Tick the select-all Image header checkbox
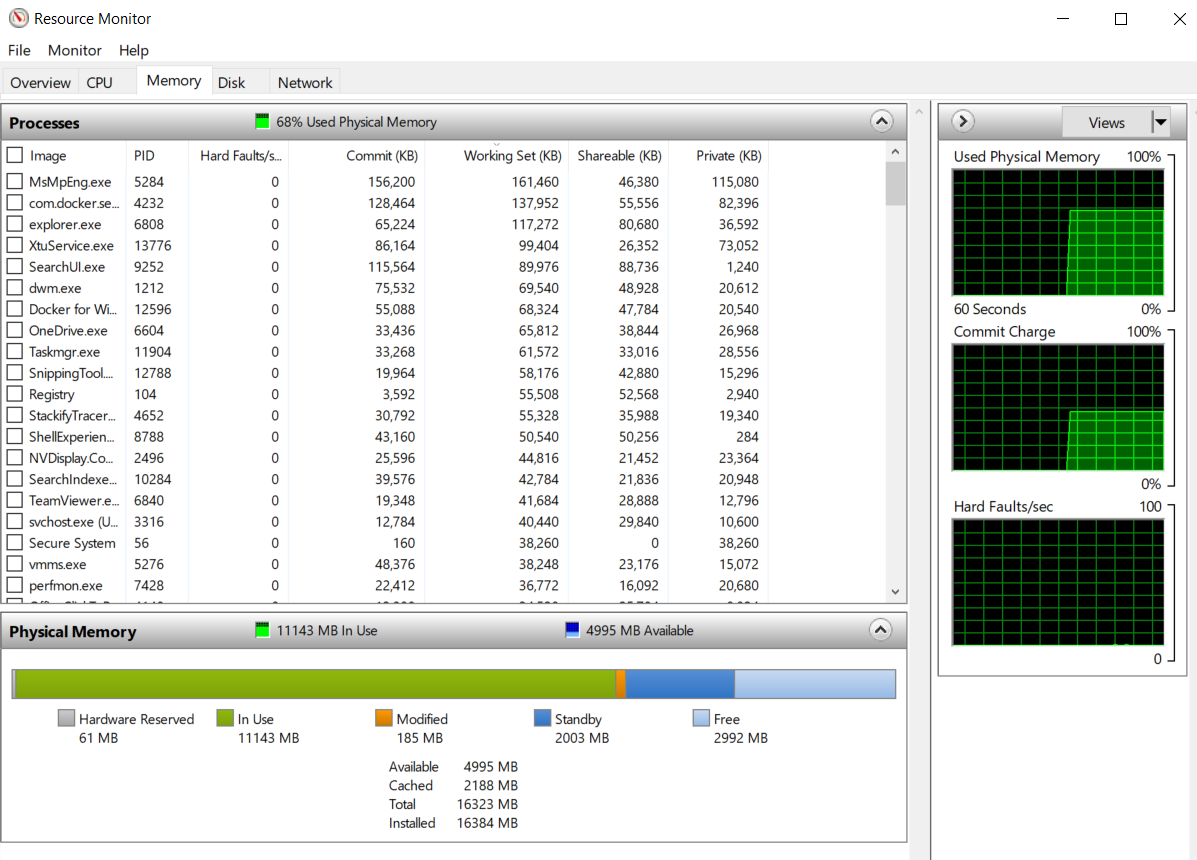Viewport: 1197px width, 860px height. pyautogui.click(x=15, y=155)
